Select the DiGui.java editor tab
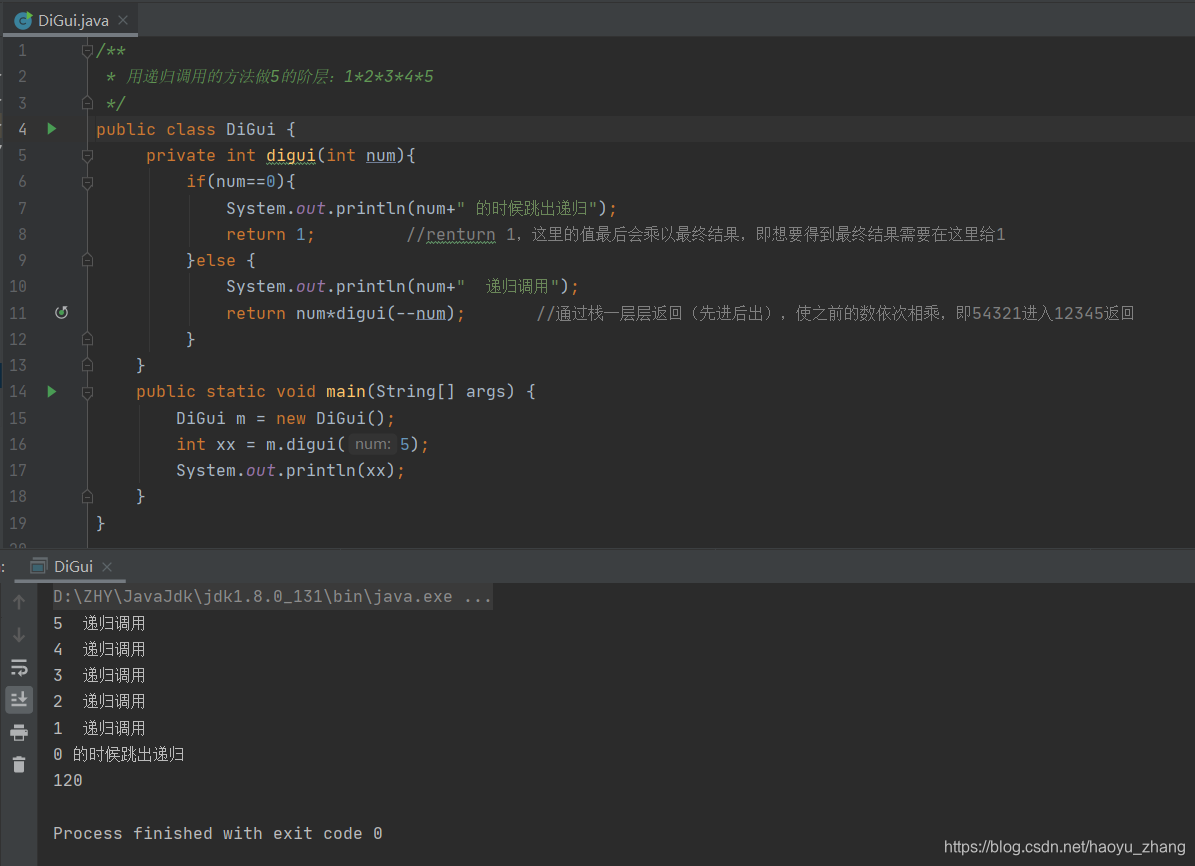Image resolution: width=1195 pixels, height=866 pixels. [x=71, y=20]
